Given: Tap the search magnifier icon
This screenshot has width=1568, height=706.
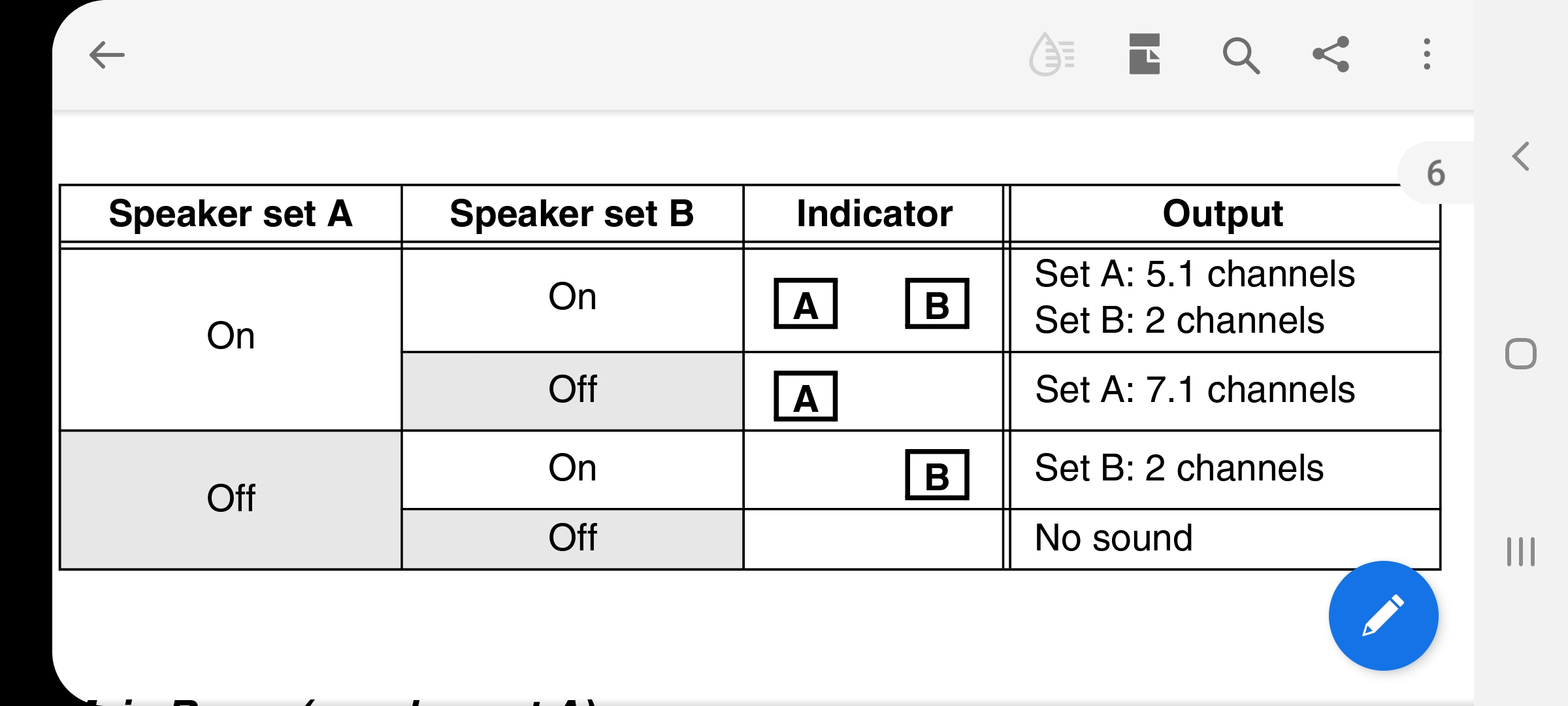Looking at the screenshot, I should (1241, 56).
